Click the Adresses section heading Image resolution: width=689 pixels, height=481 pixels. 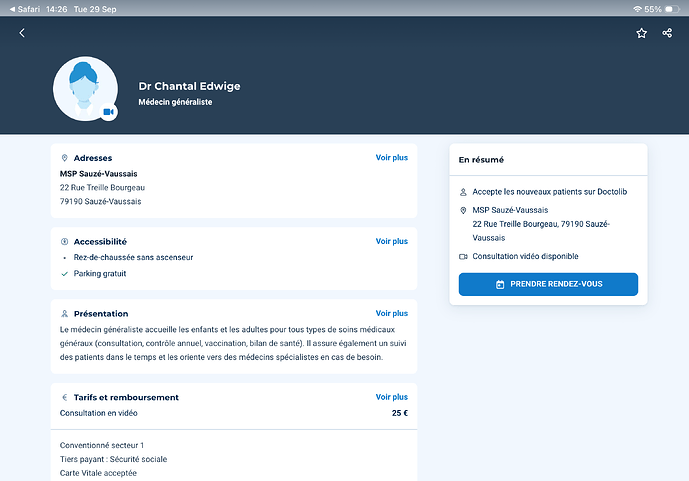93,158
